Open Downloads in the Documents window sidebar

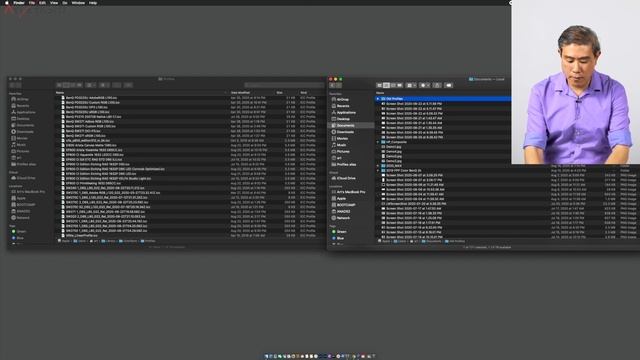click(343, 132)
